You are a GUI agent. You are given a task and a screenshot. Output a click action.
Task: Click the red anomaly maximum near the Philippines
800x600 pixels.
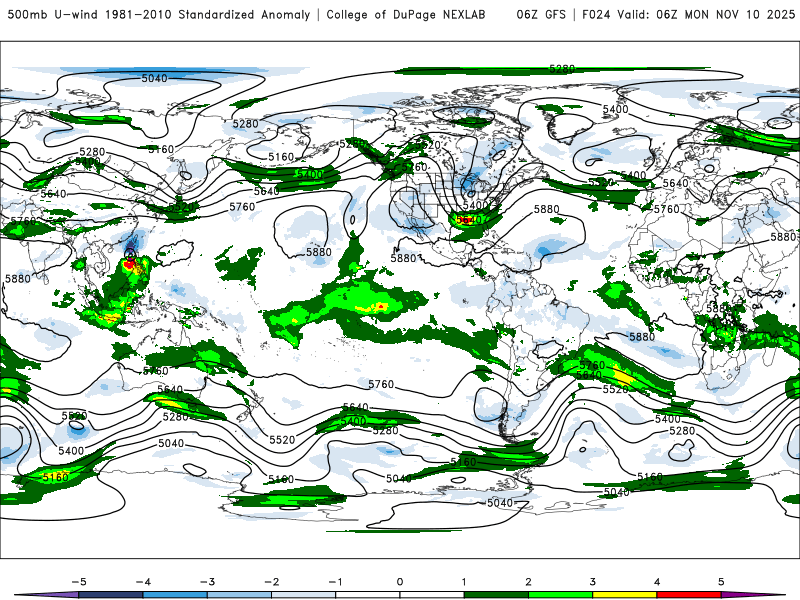pyautogui.click(x=130, y=264)
